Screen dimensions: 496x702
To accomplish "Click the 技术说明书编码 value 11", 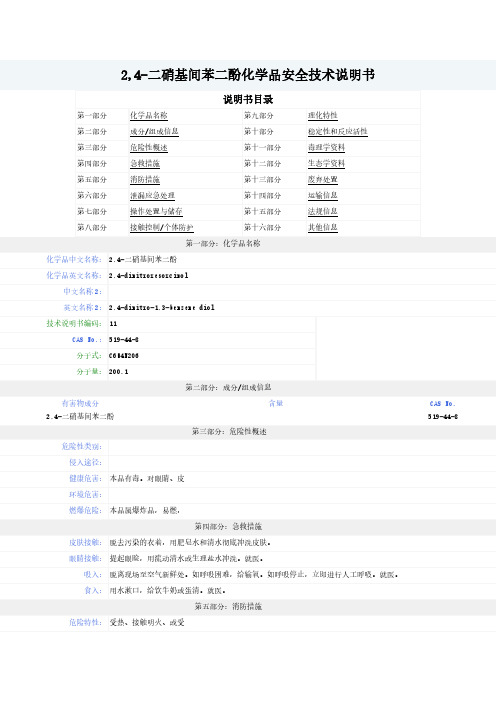I will coord(113,324).
